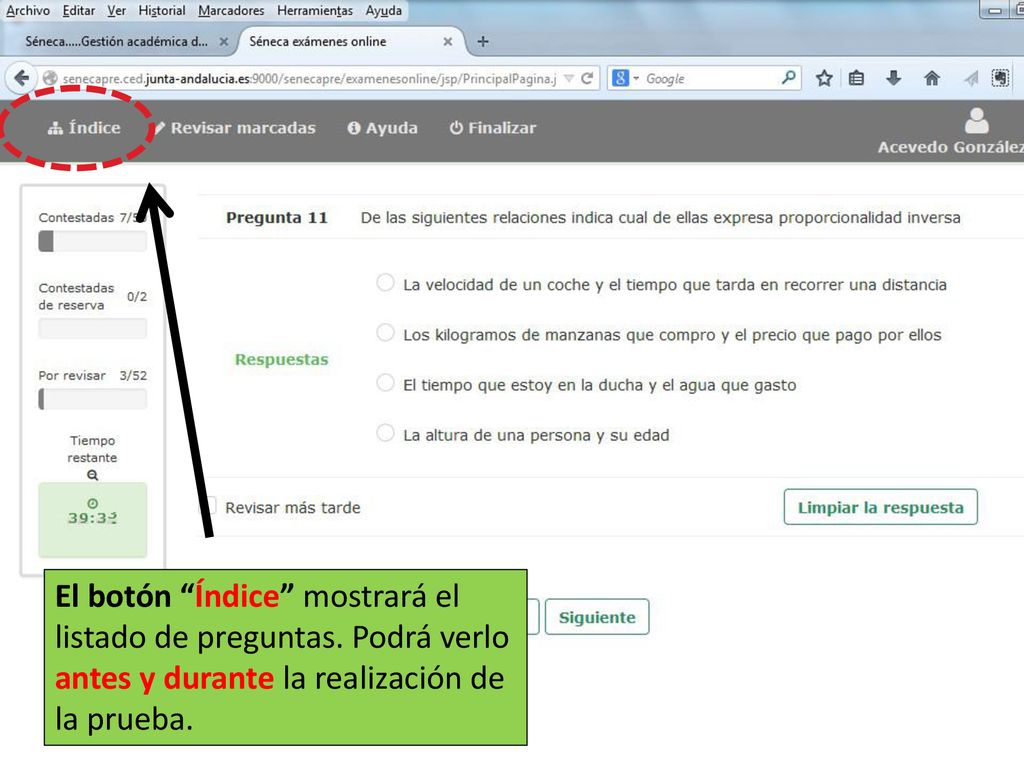Viewport: 1024px width, 768px height.
Task: Open the bookmarks list icon
Action: tap(856, 78)
